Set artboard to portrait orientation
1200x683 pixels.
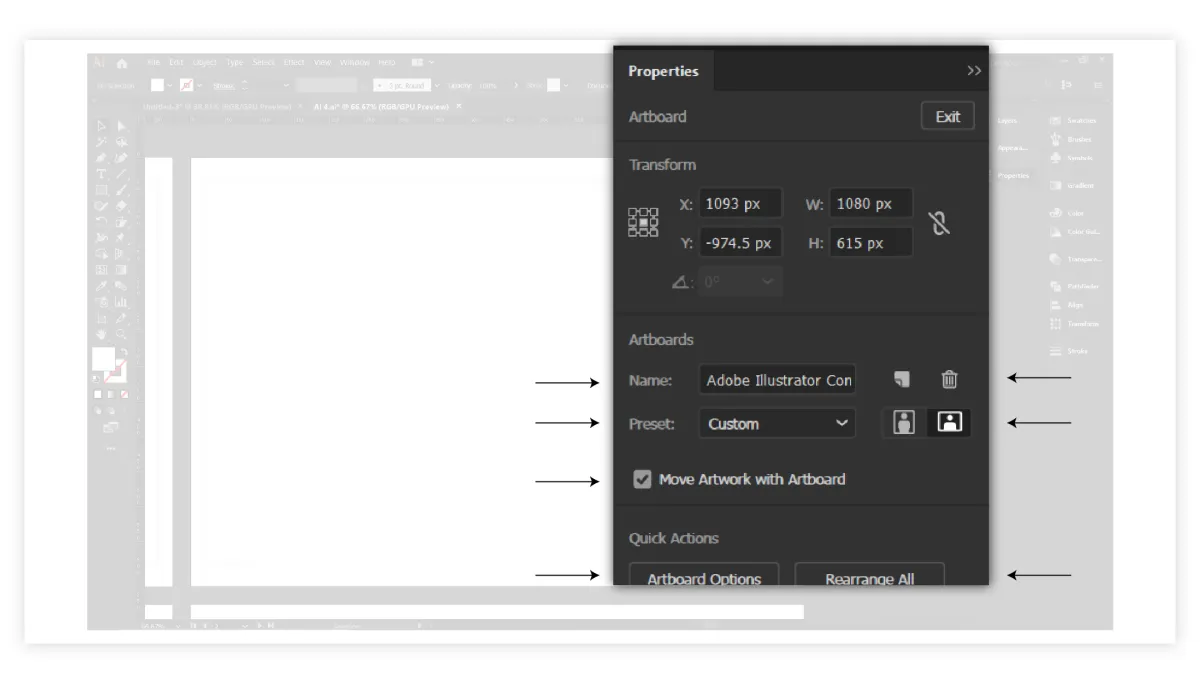(x=904, y=423)
